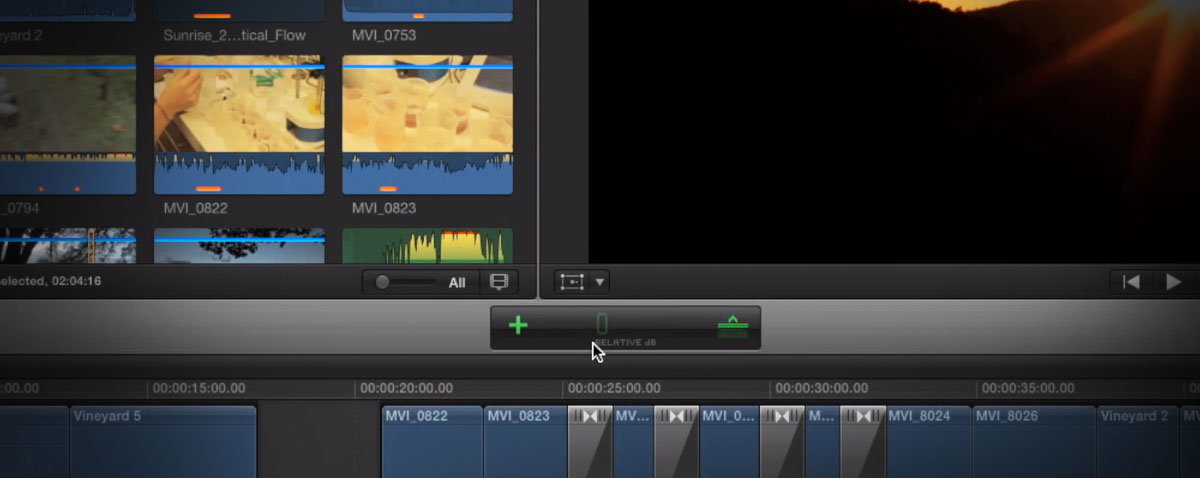Click the green plus icon in the dashboard
Image resolution: width=1200 pixels, height=478 pixels.
click(x=518, y=325)
